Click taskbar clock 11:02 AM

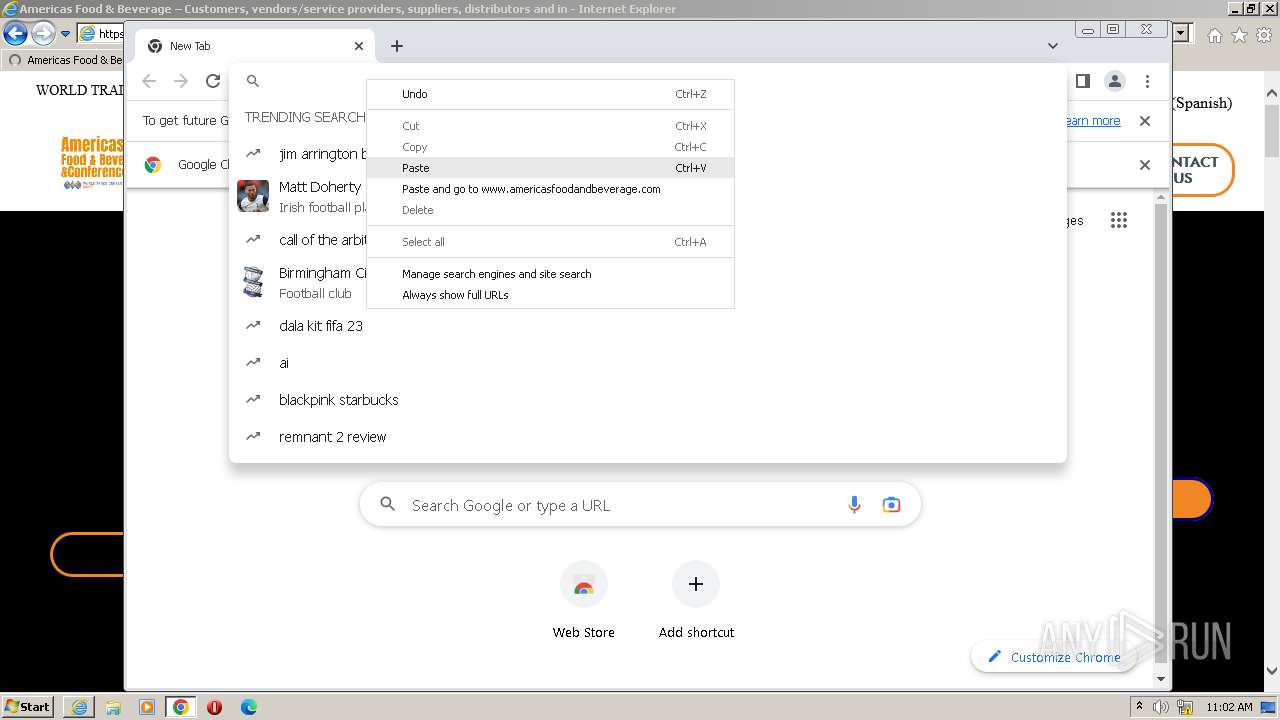point(1229,707)
